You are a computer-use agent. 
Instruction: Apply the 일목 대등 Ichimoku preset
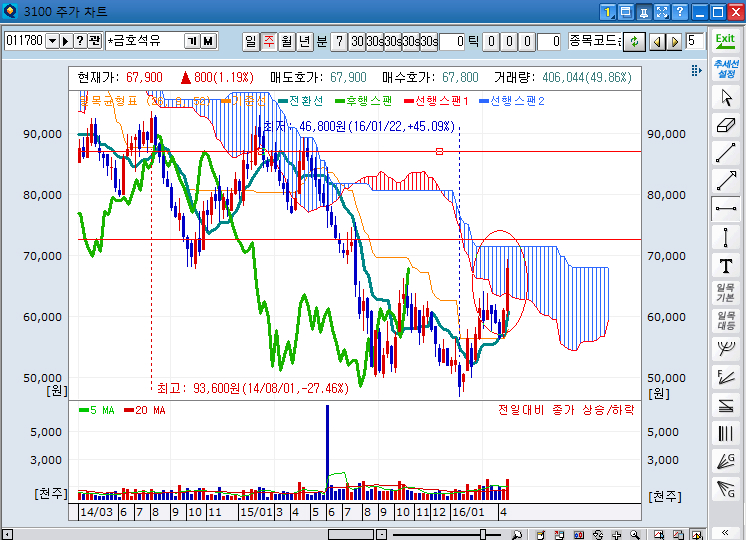tap(725, 321)
